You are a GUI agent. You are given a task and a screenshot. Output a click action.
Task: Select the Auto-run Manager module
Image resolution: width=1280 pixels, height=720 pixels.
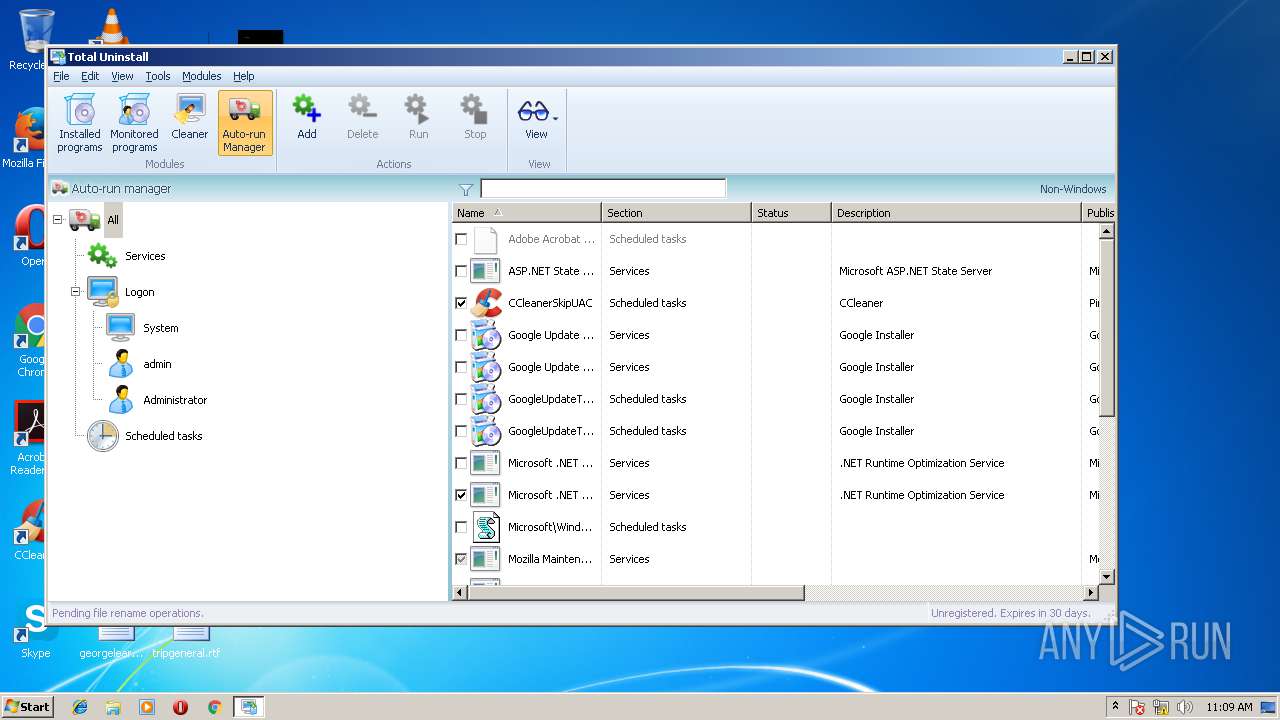pos(245,123)
